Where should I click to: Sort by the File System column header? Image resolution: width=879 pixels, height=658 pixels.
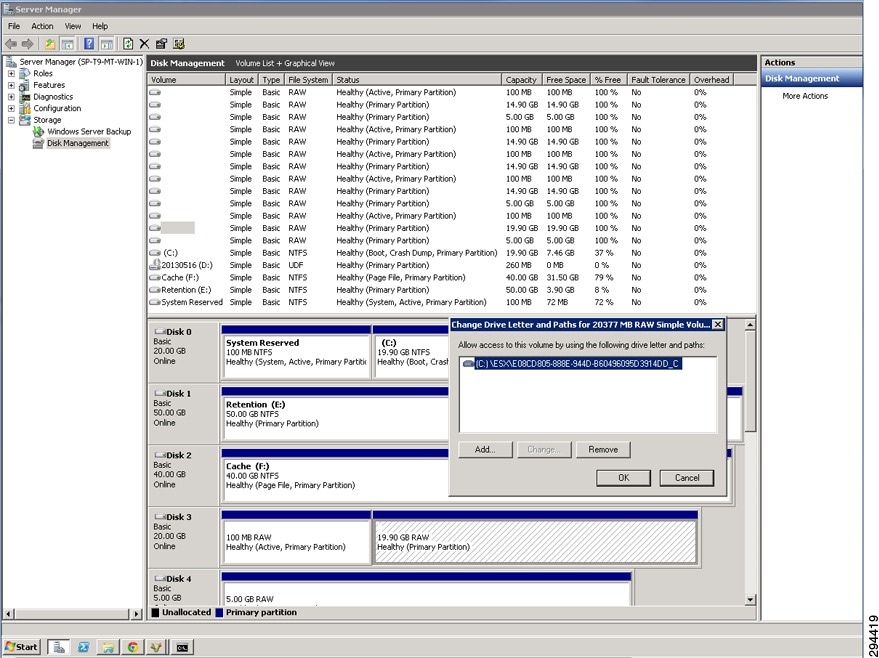coord(308,80)
